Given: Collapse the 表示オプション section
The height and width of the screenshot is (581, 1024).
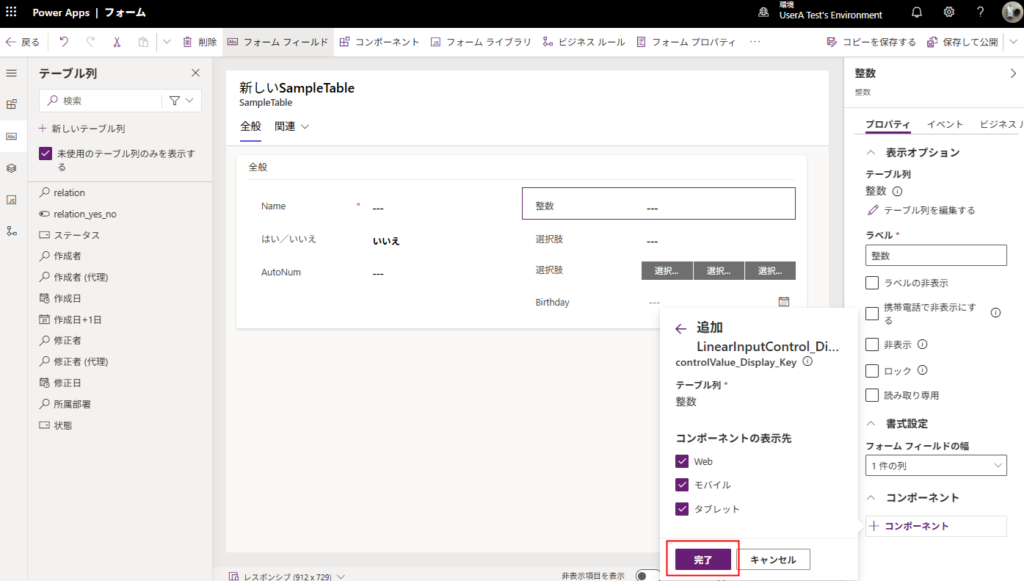Looking at the screenshot, I should [870, 152].
